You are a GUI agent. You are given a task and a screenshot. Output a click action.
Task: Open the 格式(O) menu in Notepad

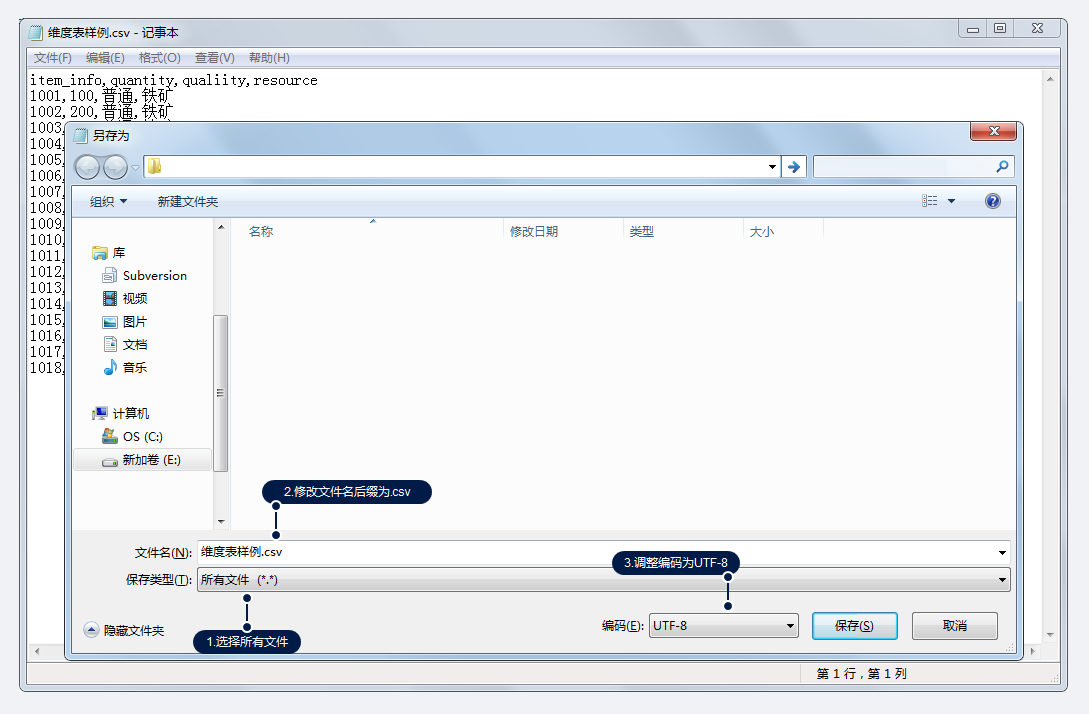point(159,58)
